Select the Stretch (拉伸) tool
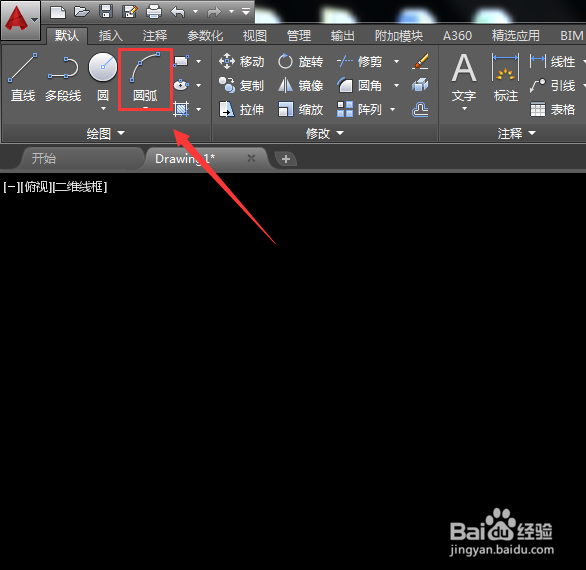This screenshot has height=570, width=586. [242, 110]
